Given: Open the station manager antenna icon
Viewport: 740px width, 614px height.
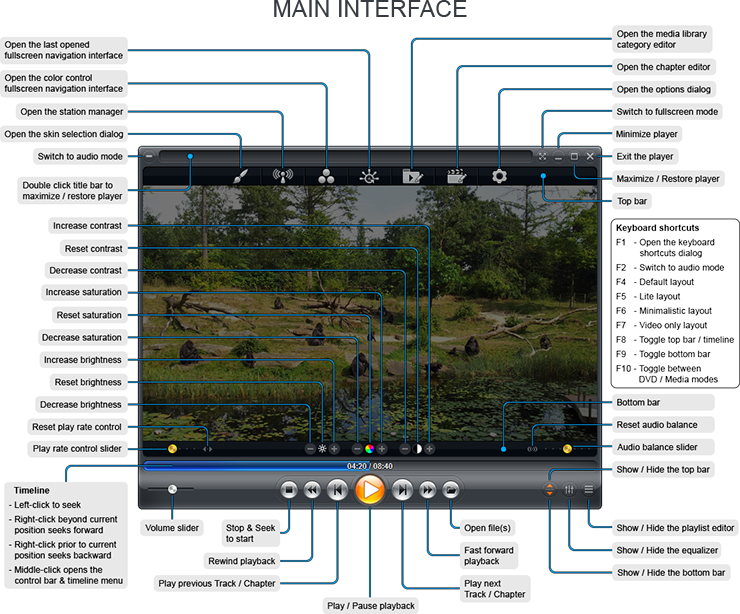Looking at the screenshot, I should [283, 176].
